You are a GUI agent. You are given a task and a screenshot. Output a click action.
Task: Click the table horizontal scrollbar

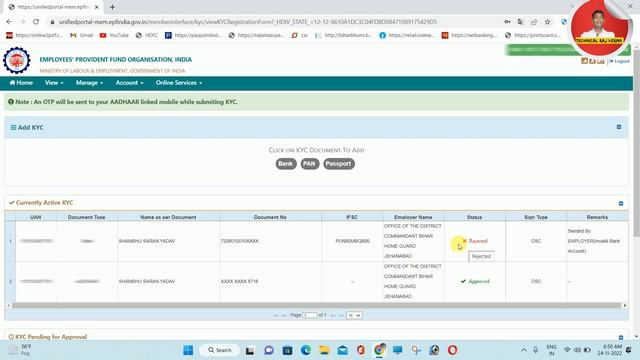pos(316,305)
